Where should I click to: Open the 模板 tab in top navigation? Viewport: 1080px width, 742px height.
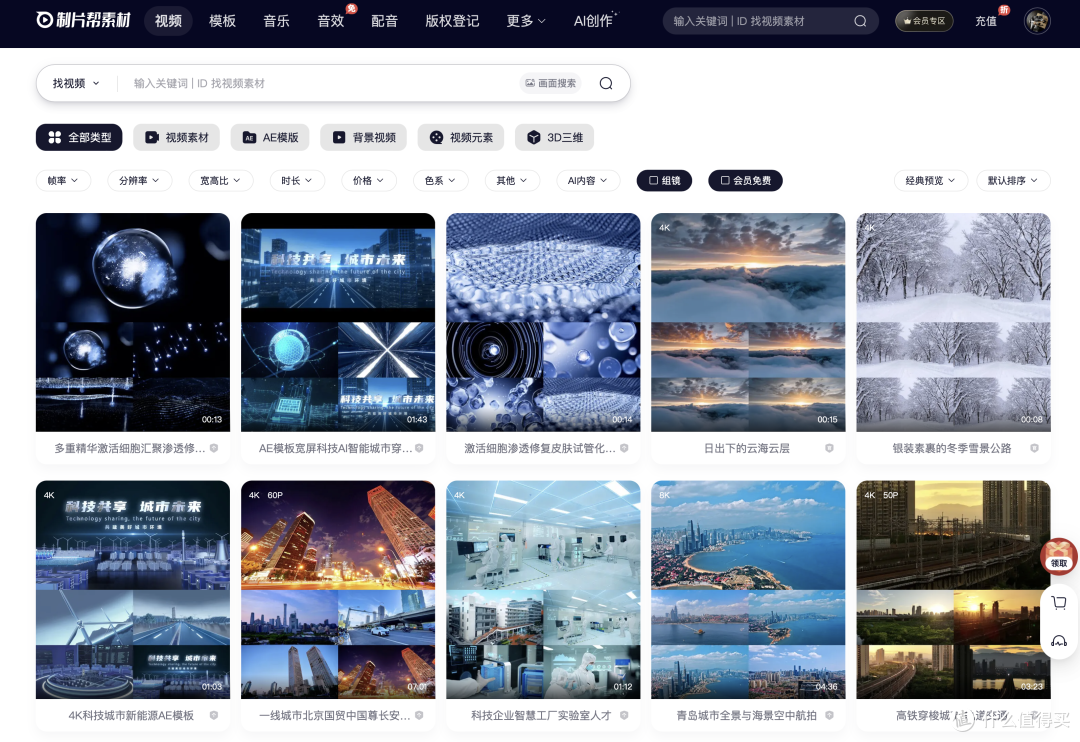coord(222,21)
